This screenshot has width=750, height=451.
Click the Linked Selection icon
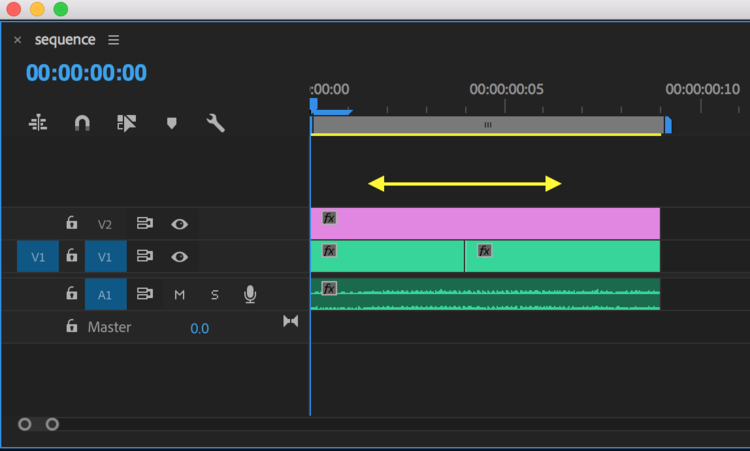(x=126, y=123)
